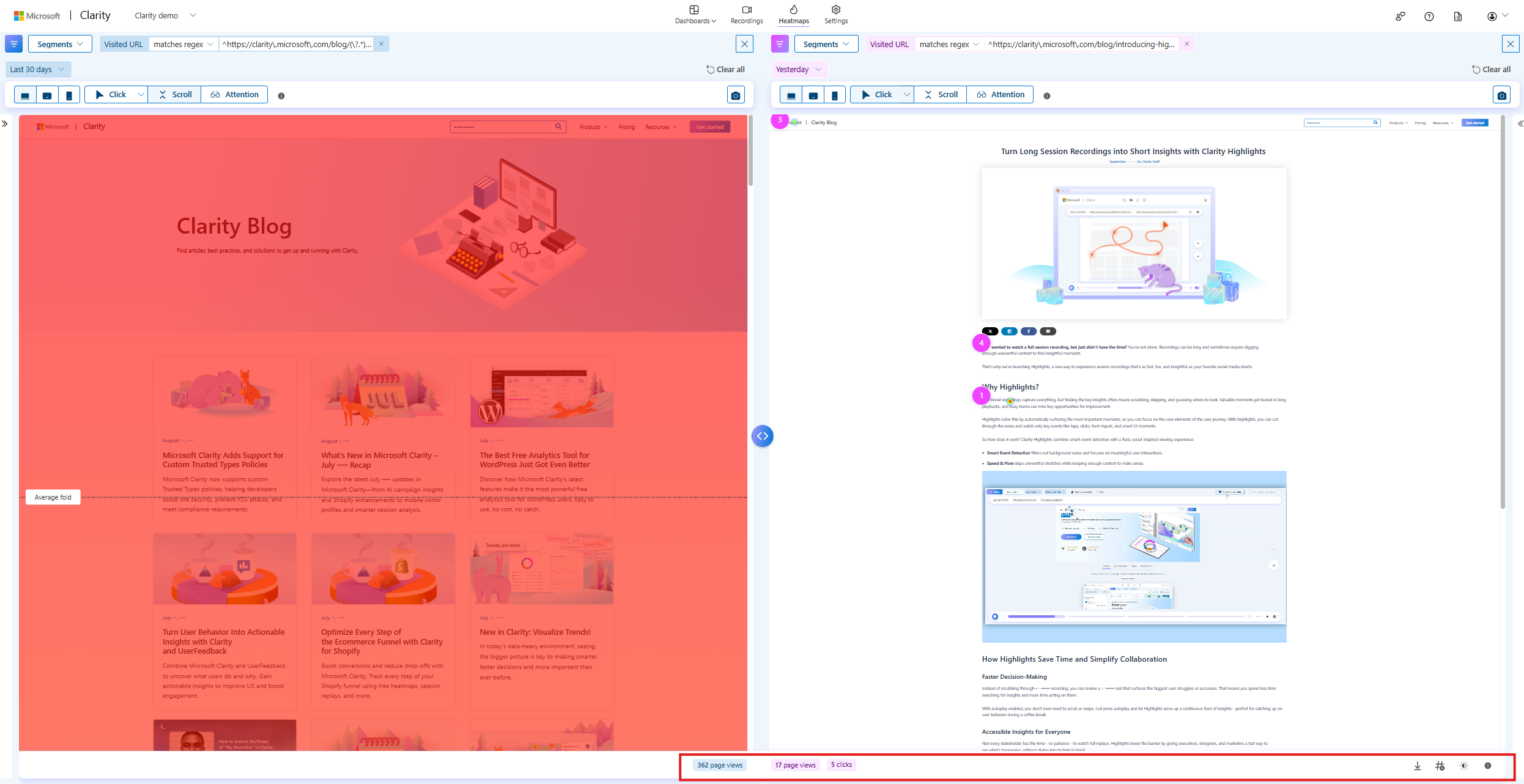Viewport: 1524px width, 784px height.
Task: Click the Average fold label
Action: (x=53, y=497)
